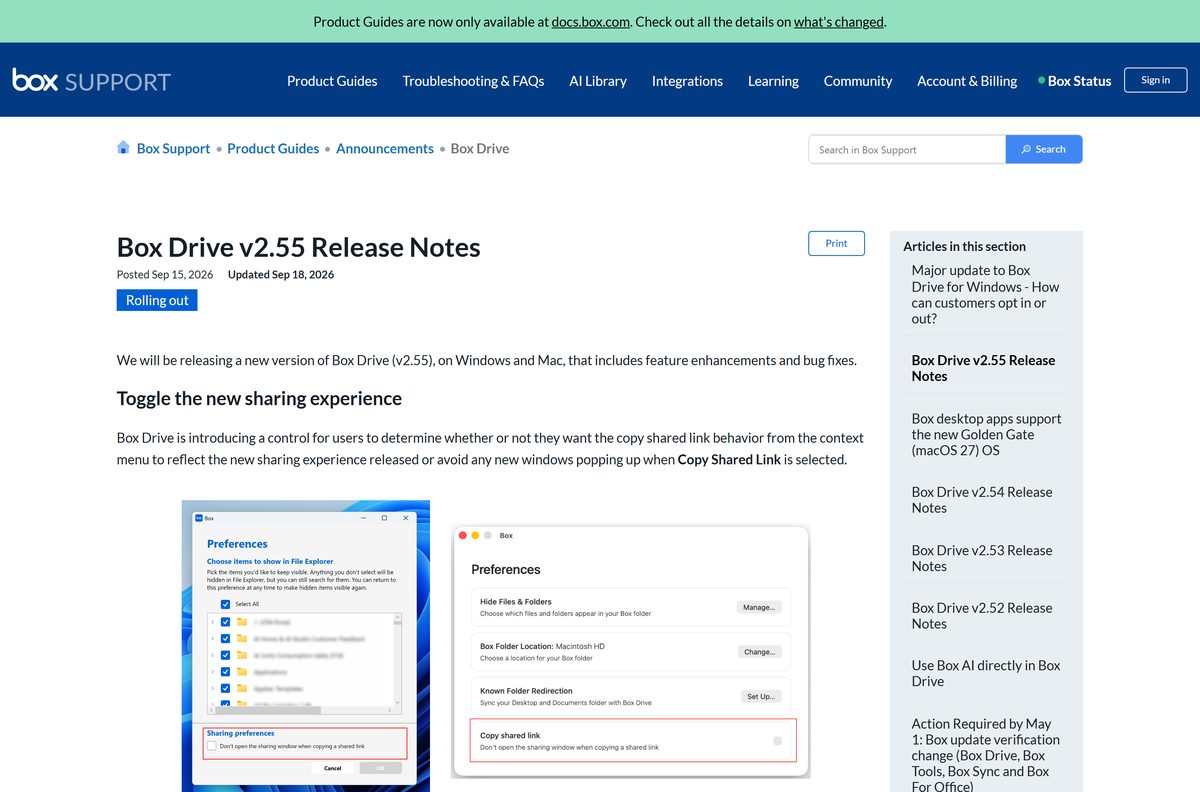Click the blue Search button

1044,149
